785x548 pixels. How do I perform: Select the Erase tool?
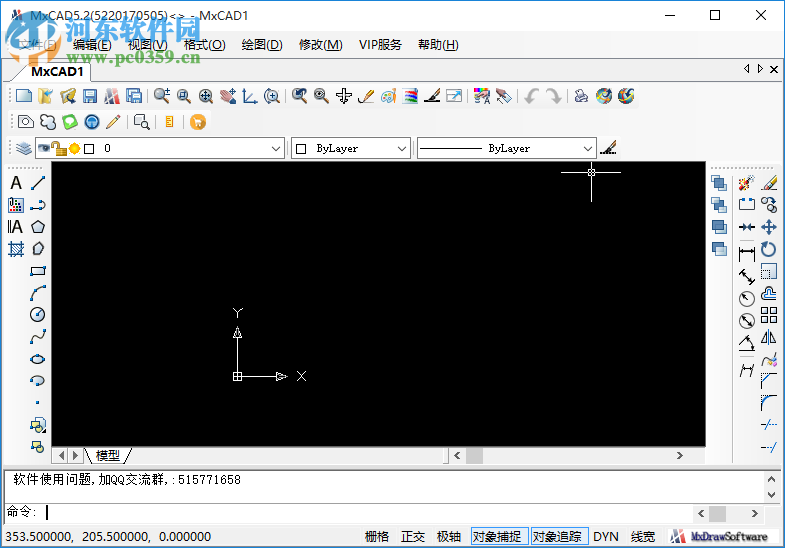pyautogui.click(x=768, y=183)
